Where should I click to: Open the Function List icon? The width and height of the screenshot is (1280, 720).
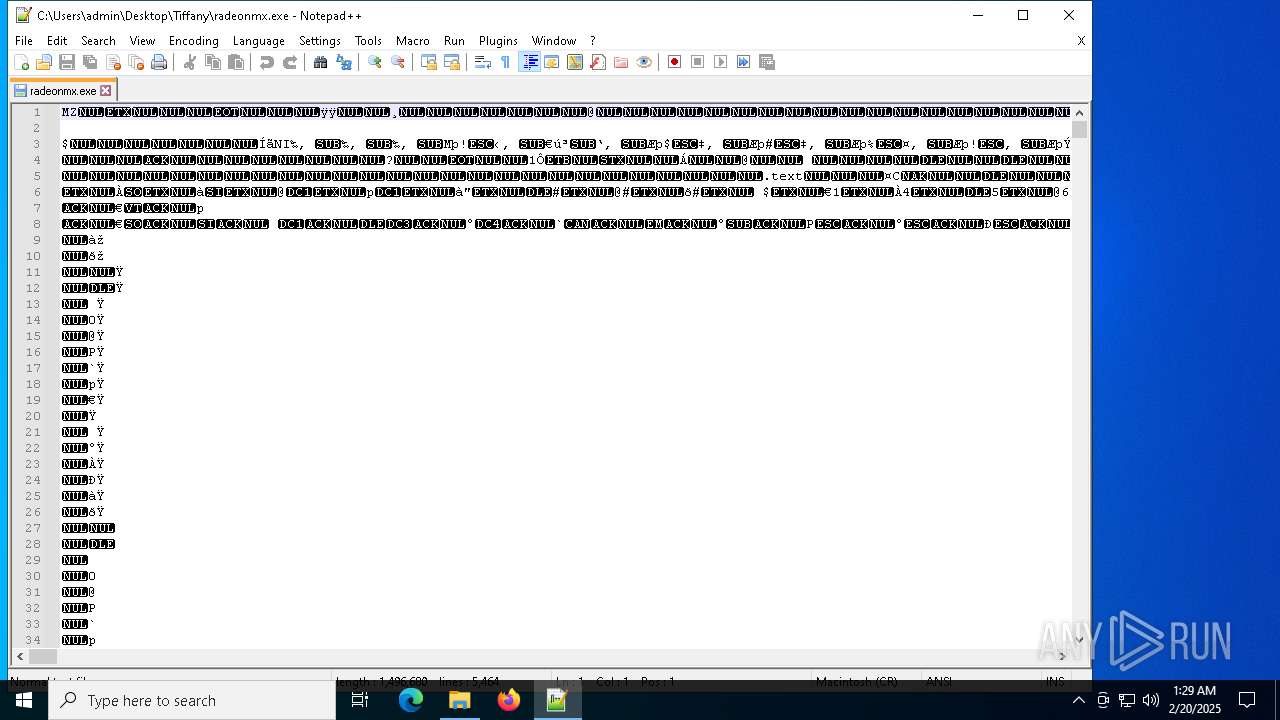point(598,62)
